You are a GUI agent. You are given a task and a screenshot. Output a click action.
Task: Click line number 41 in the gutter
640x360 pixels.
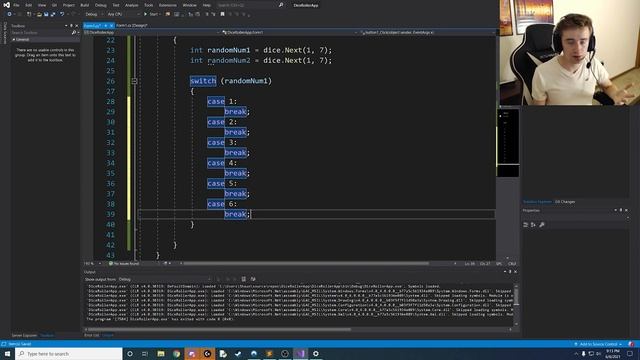click(x=110, y=235)
